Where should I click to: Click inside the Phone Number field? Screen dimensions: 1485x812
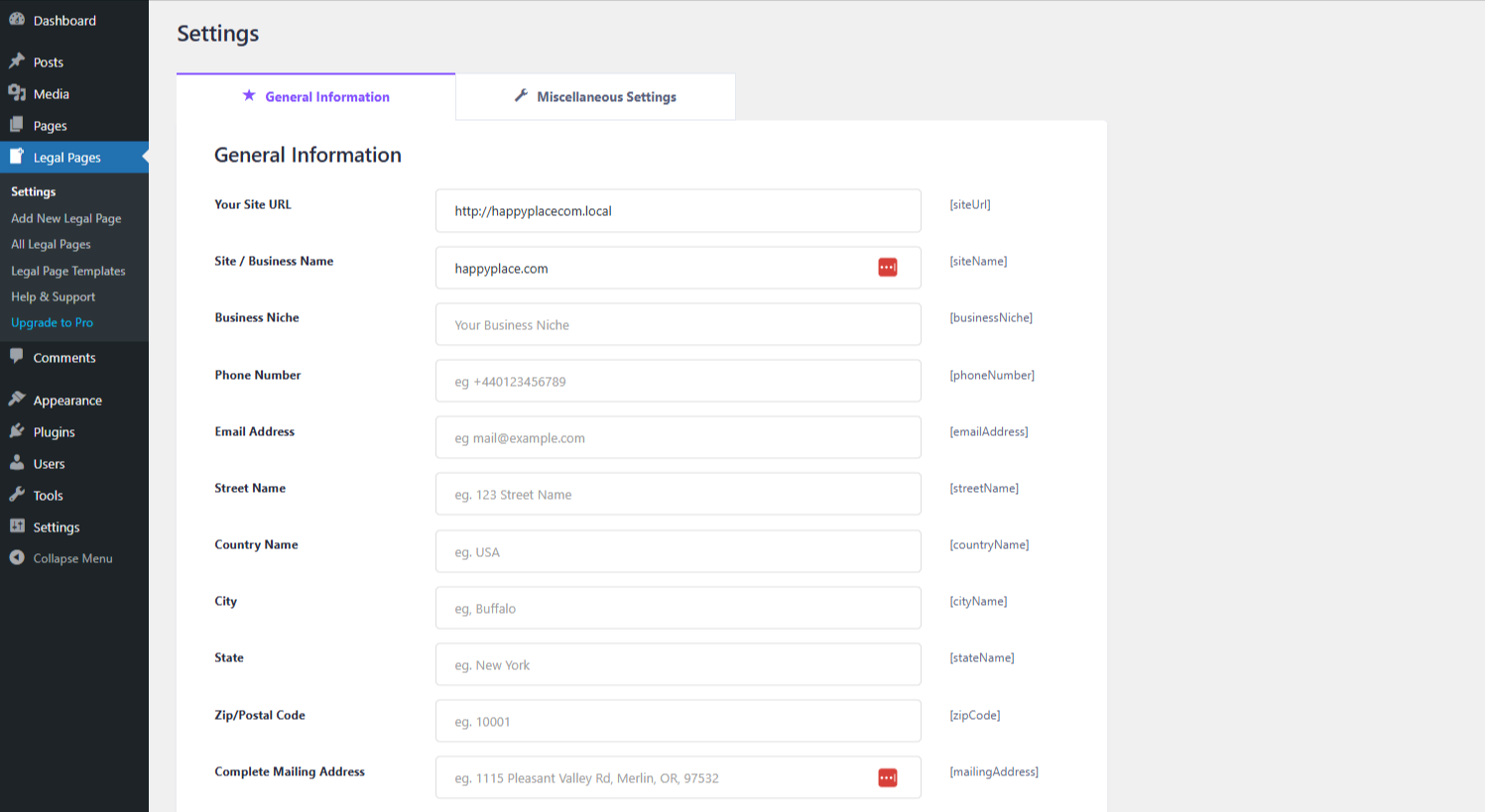[x=678, y=381]
